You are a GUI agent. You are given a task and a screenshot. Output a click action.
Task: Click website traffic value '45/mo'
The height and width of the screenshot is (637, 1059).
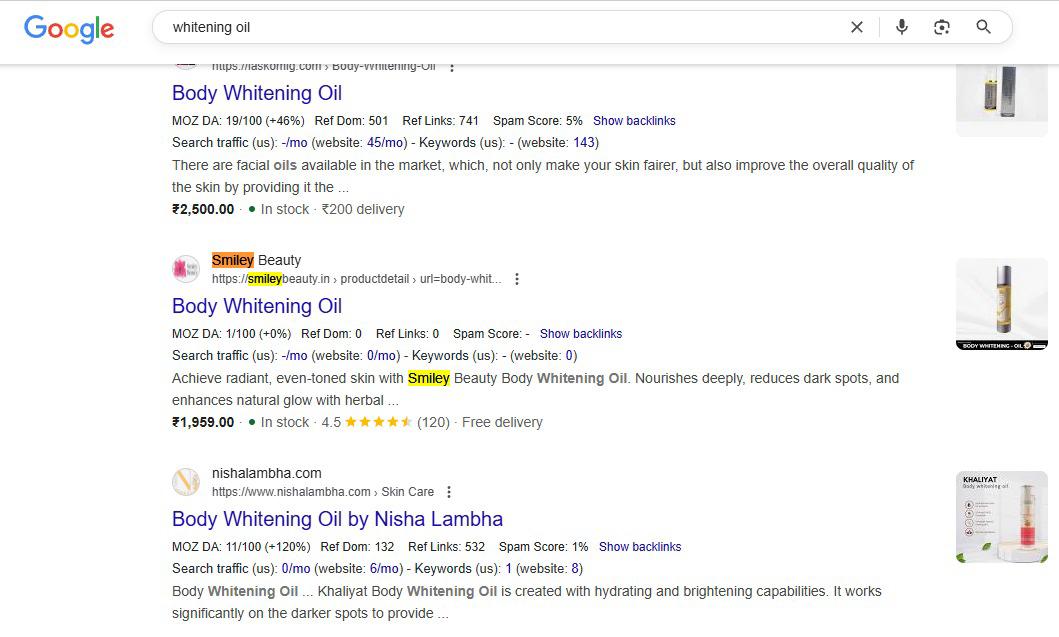(386, 143)
